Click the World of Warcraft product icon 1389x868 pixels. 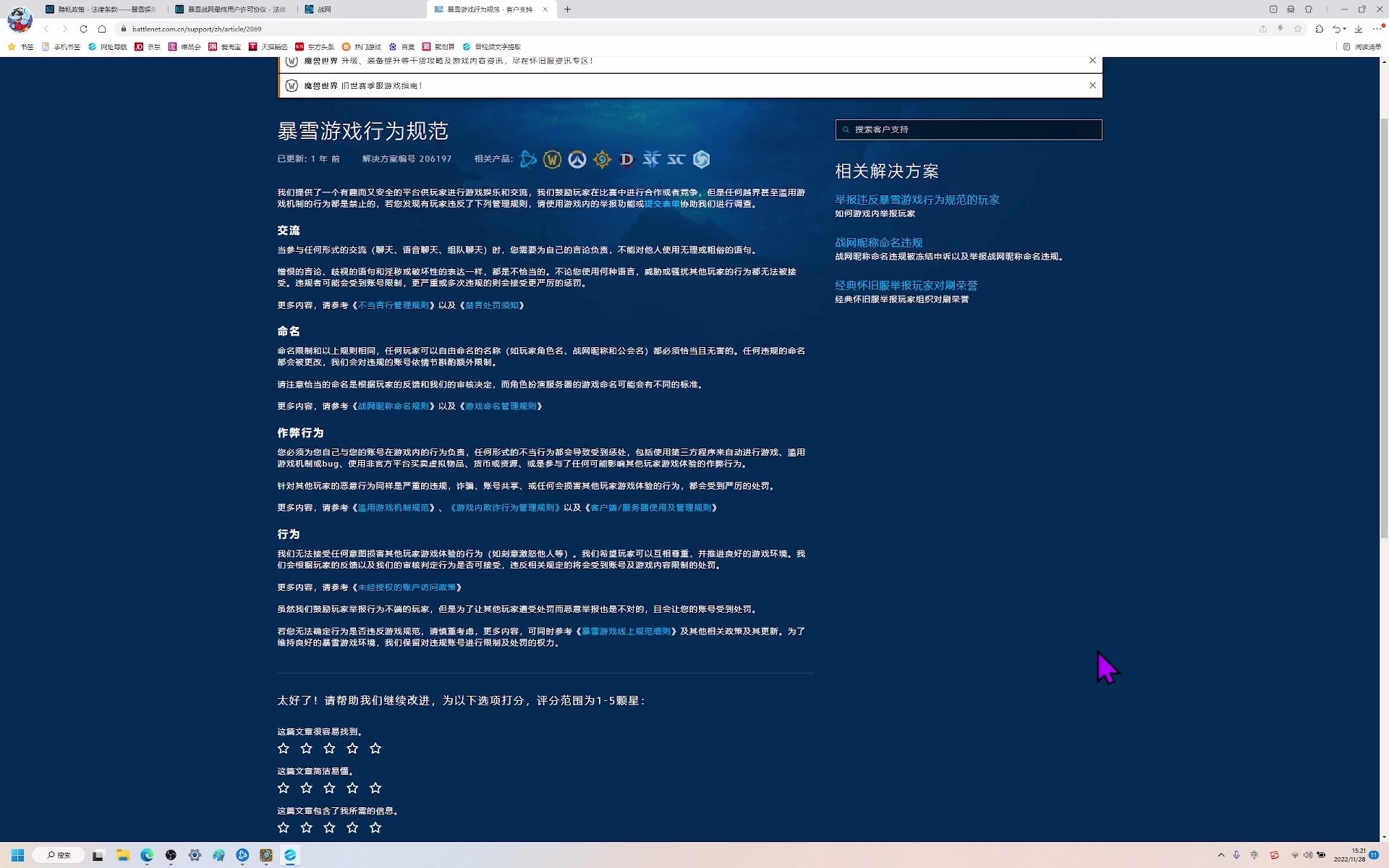[553, 159]
